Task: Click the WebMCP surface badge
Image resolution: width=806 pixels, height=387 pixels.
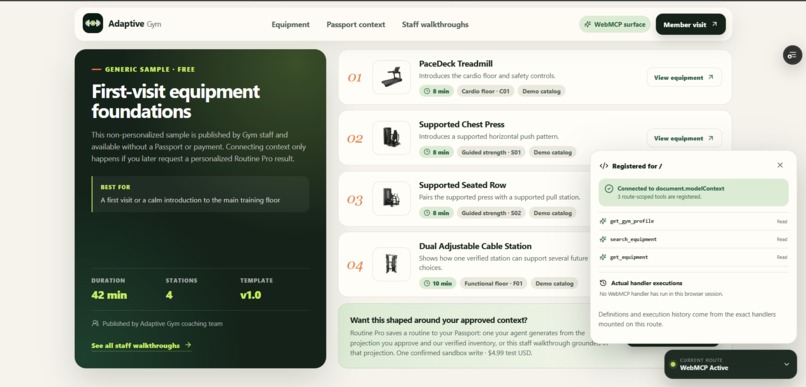Action: (614, 24)
